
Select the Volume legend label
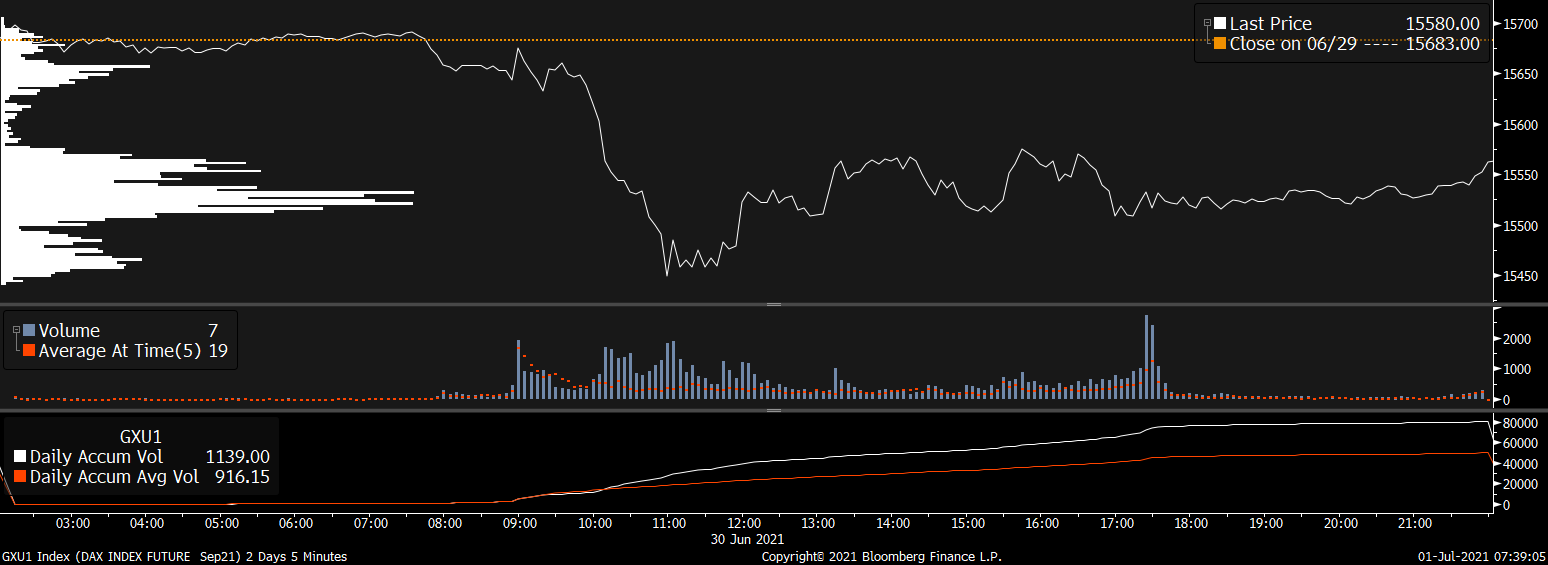coord(69,331)
